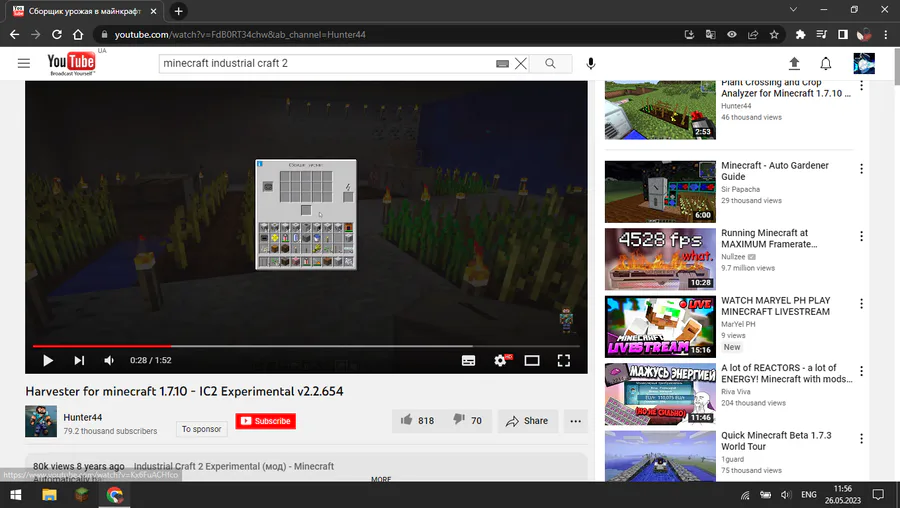This screenshot has height=508, width=900.
Task: Open options for Running Minecraft at MAXIMUM Framerate
Action: click(861, 236)
